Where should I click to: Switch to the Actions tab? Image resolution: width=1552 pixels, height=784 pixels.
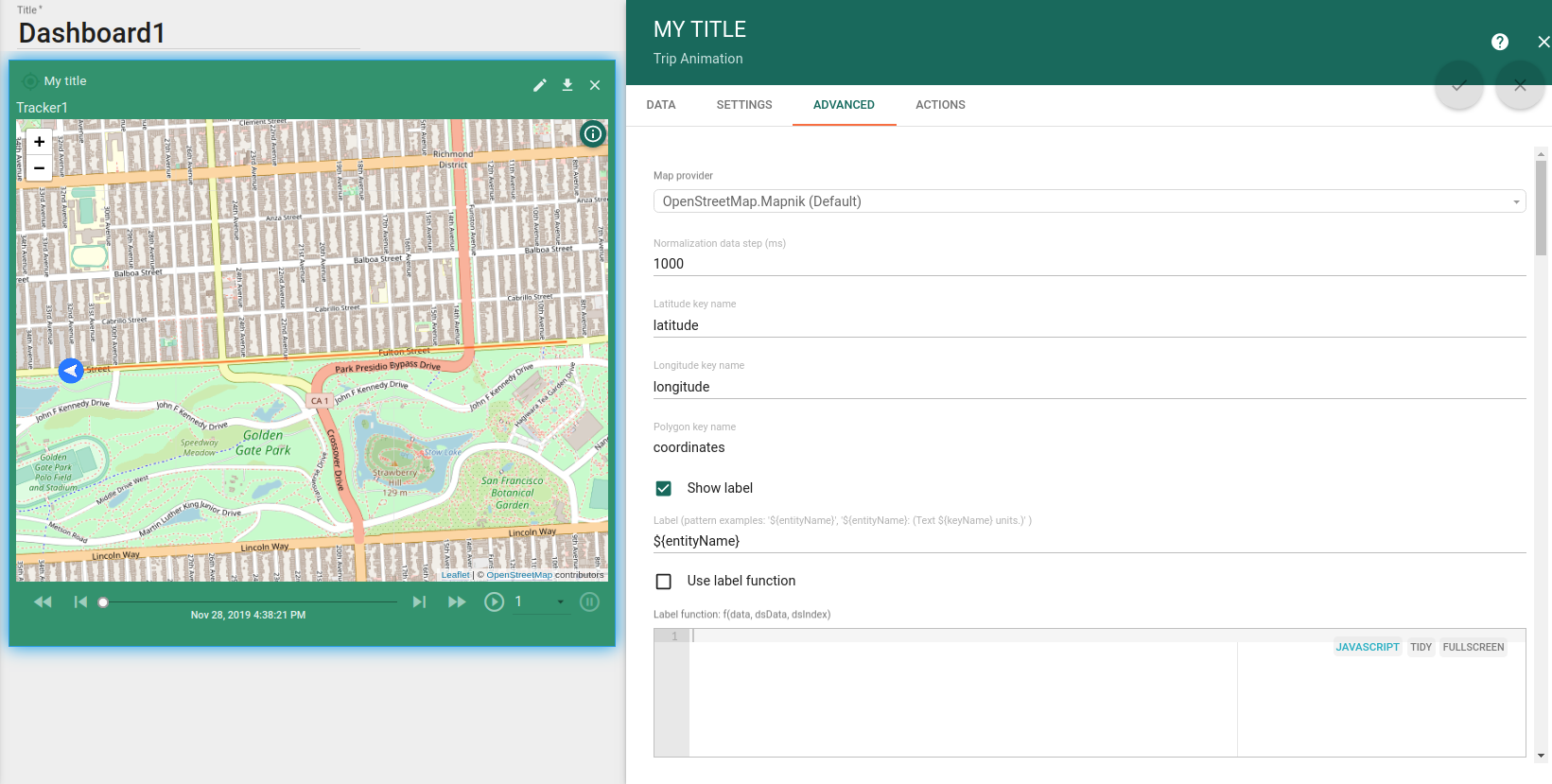pos(940,105)
